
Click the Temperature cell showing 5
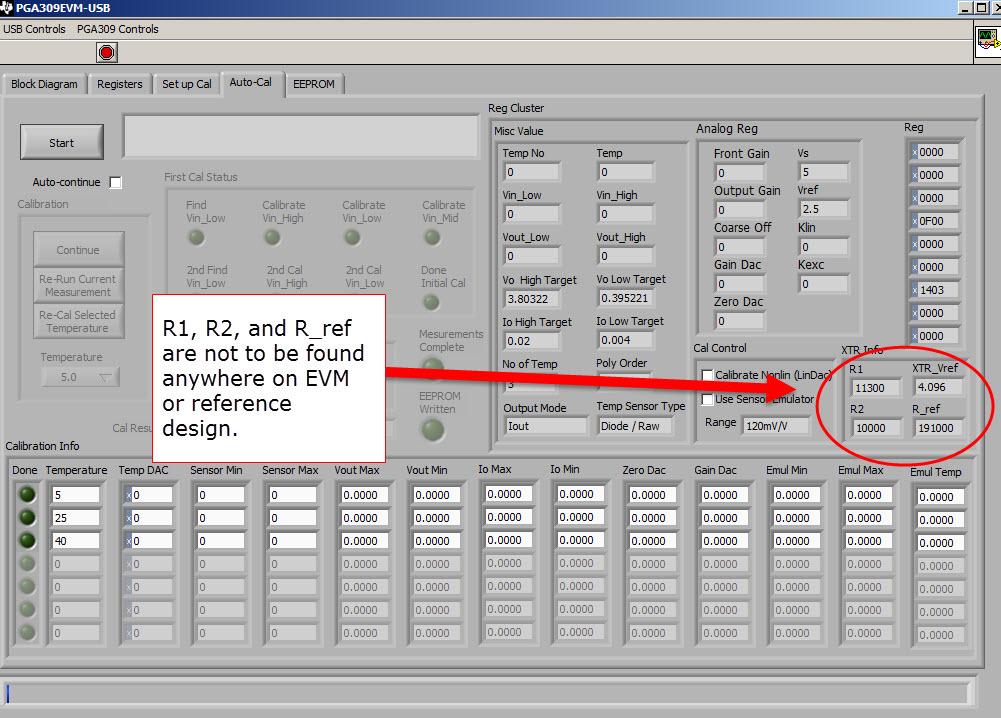[x=75, y=495]
